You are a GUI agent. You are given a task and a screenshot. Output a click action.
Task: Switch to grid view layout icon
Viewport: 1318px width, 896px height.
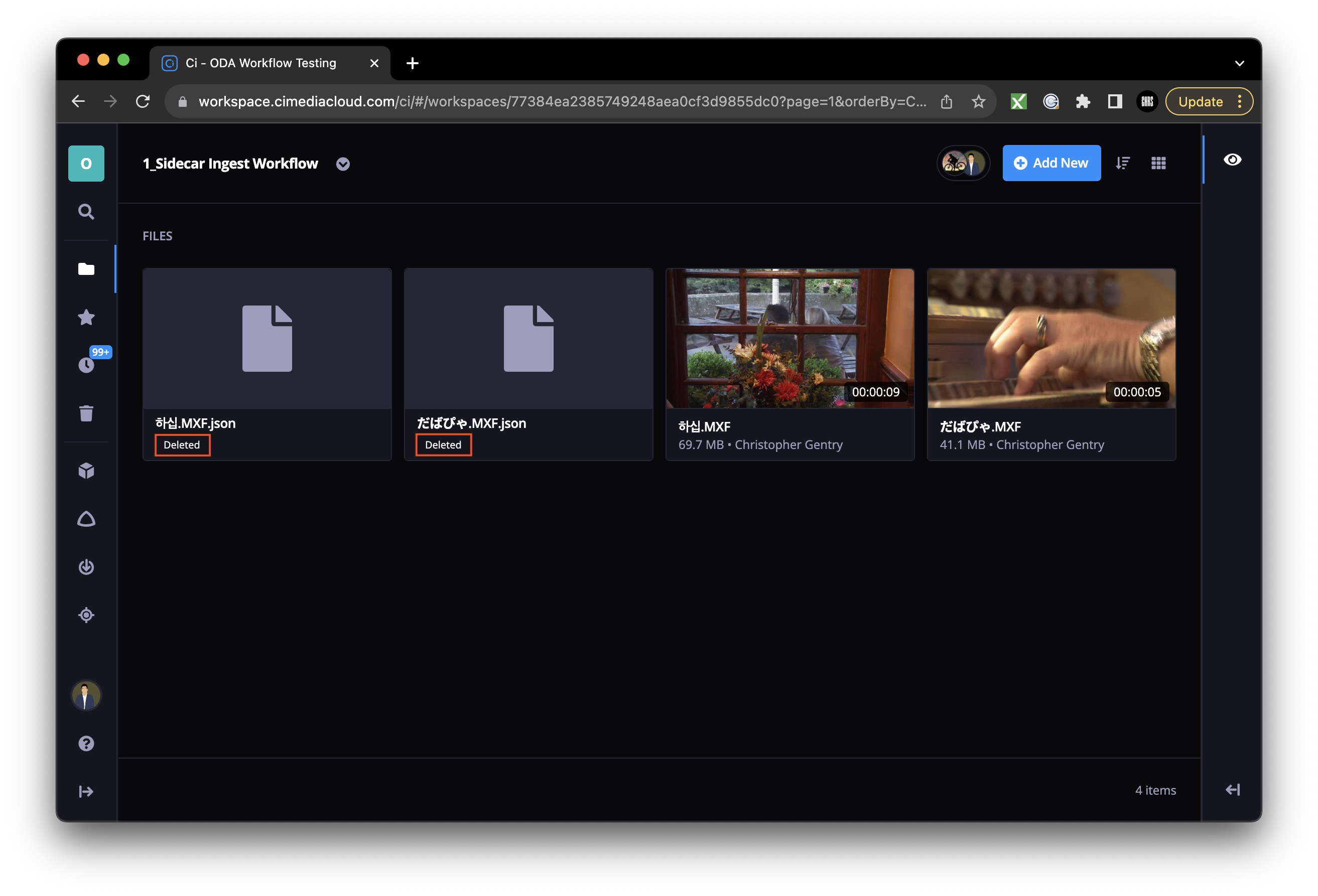[x=1158, y=163]
